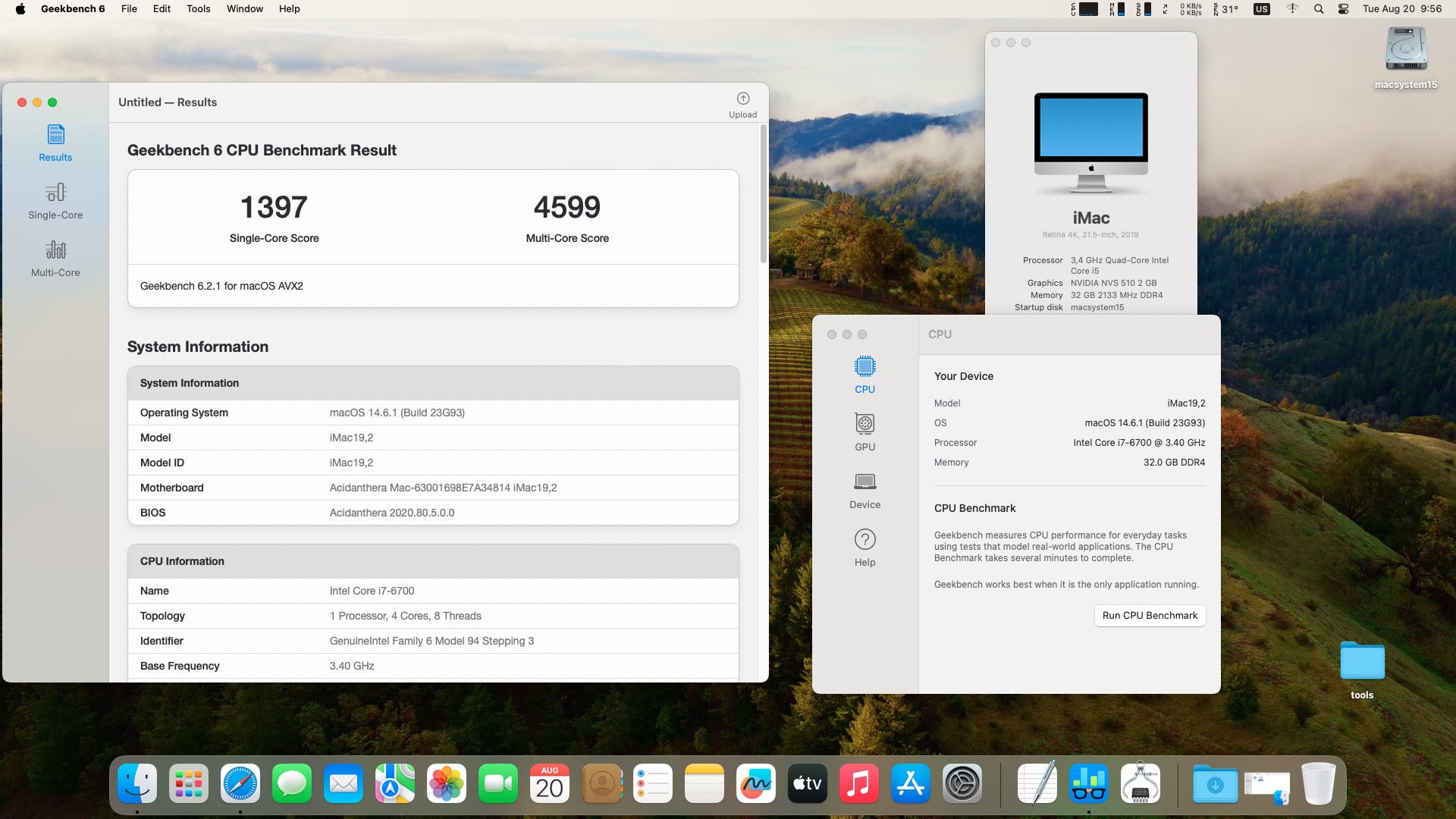Open Reminders from the Dock
This screenshot has height=819, width=1456.
[x=653, y=783]
